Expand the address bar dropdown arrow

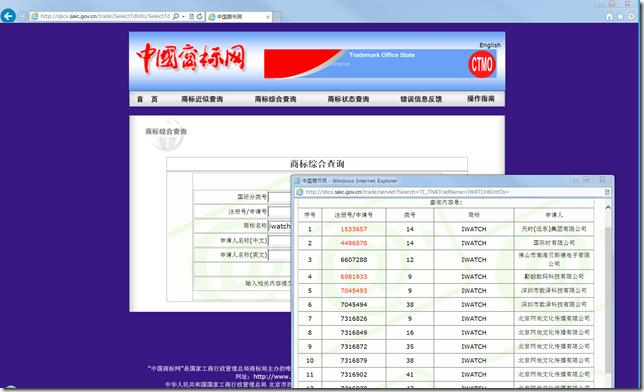point(183,17)
